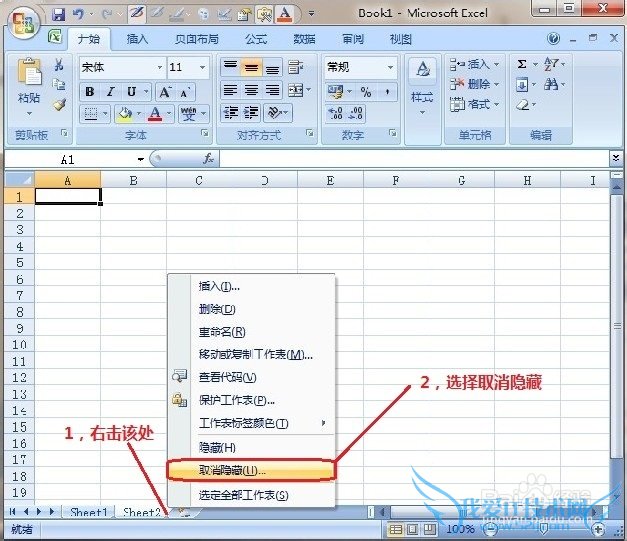Increase font size with large A
This screenshot has width=627, height=541.
pos(164,92)
